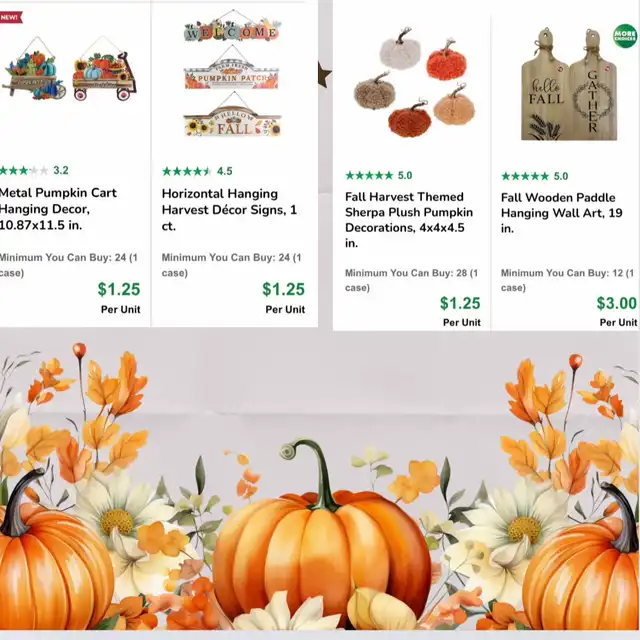Click the NEW! badge on pumpkin cart
The width and height of the screenshot is (640, 640).
tap(11, 17)
